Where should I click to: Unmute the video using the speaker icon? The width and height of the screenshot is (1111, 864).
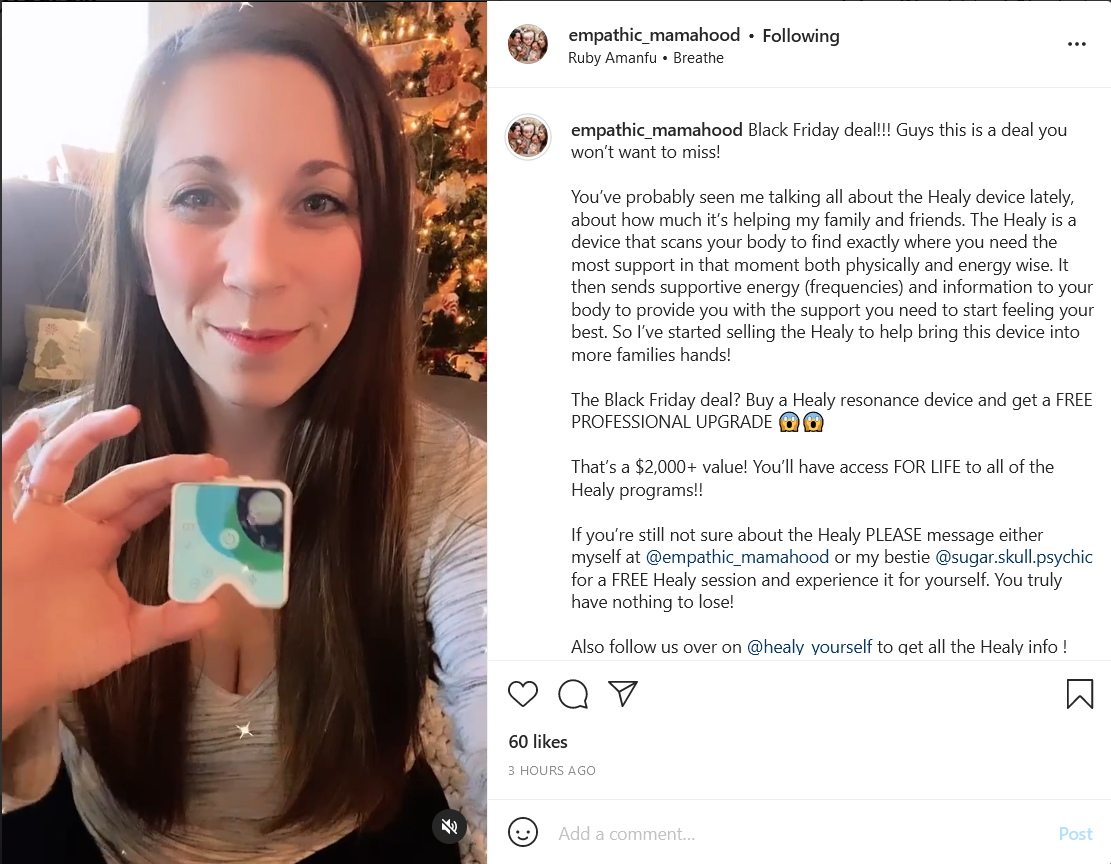pyautogui.click(x=449, y=826)
